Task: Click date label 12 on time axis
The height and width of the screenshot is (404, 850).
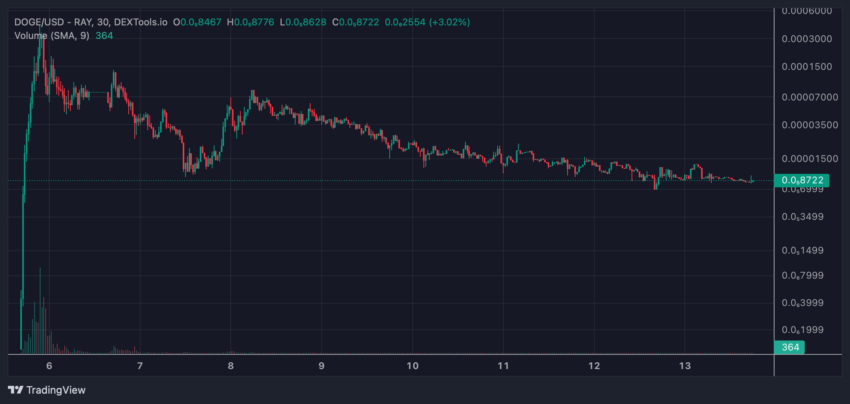Action: pos(594,365)
